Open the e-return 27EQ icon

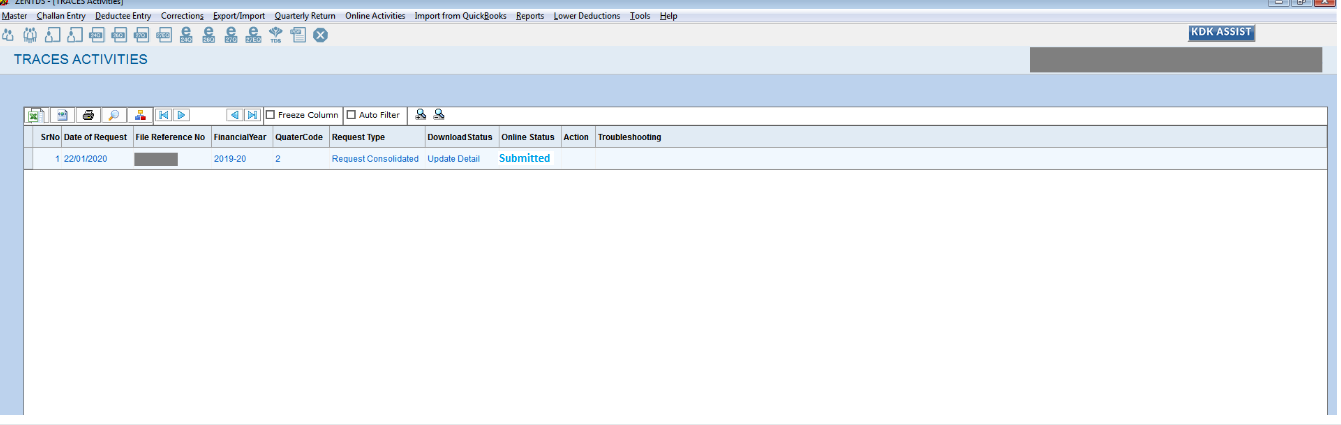click(253, 35)
